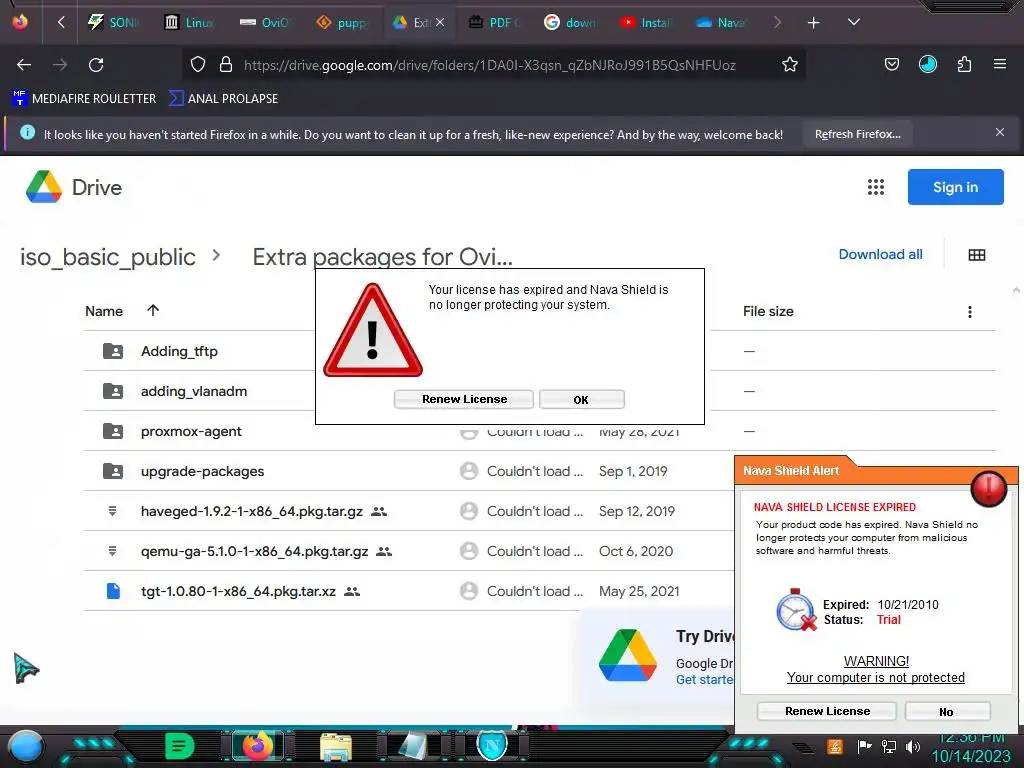Click OK in the license expired dialog
The image size is (1024, 768).
point(581,400)
